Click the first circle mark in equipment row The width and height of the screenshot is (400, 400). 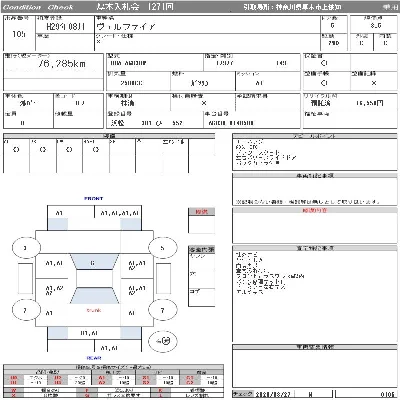pyautogui.click(x=16, y=150)
